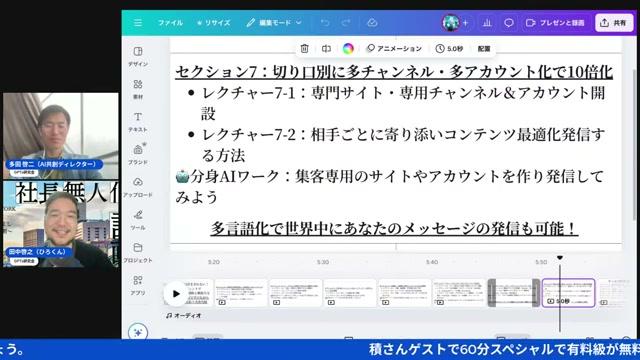The height and width of the screenshot is (360, 640).
Task: Click the first page thumbnail after play
Action: pyautogui.click(x=241, y=293)
